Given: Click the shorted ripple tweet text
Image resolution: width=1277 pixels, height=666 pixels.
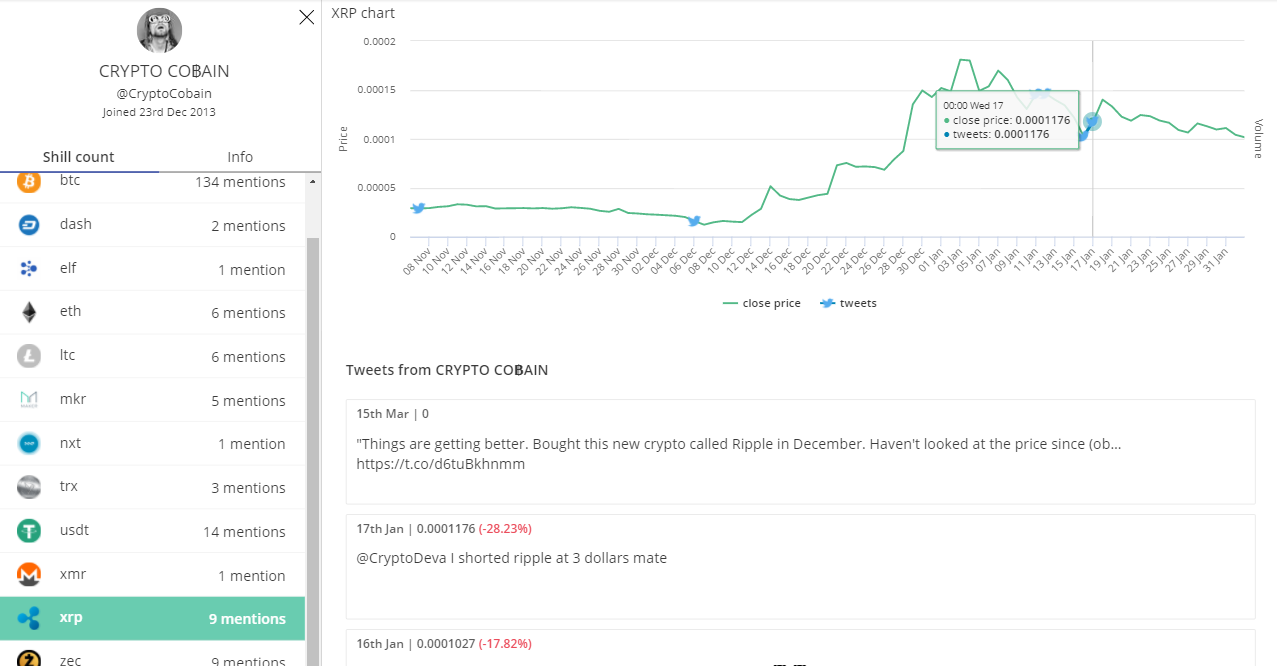Looking at the screenshot, I should point(512,558).
